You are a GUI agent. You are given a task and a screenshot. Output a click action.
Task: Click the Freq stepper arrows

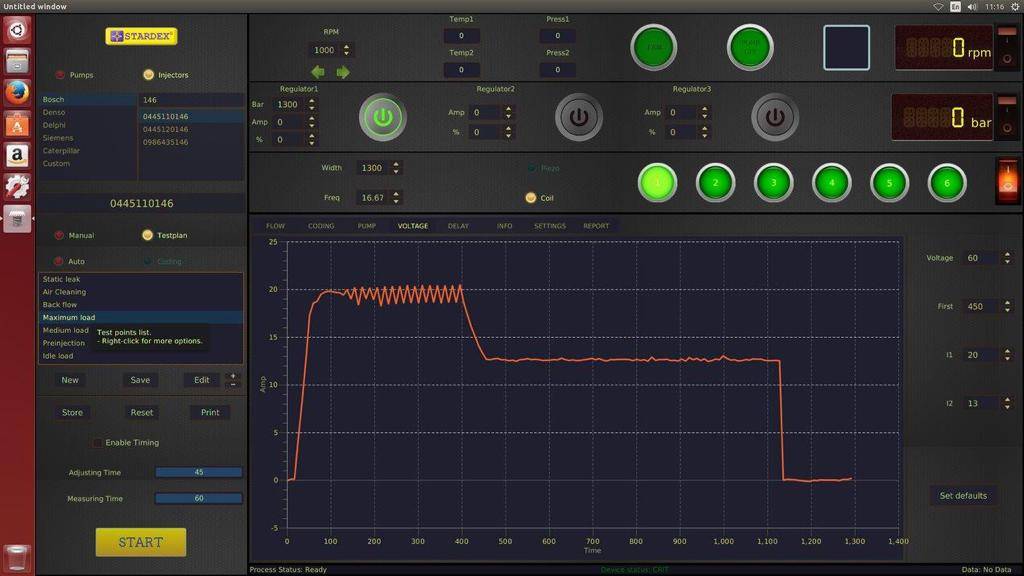point(396,197)
